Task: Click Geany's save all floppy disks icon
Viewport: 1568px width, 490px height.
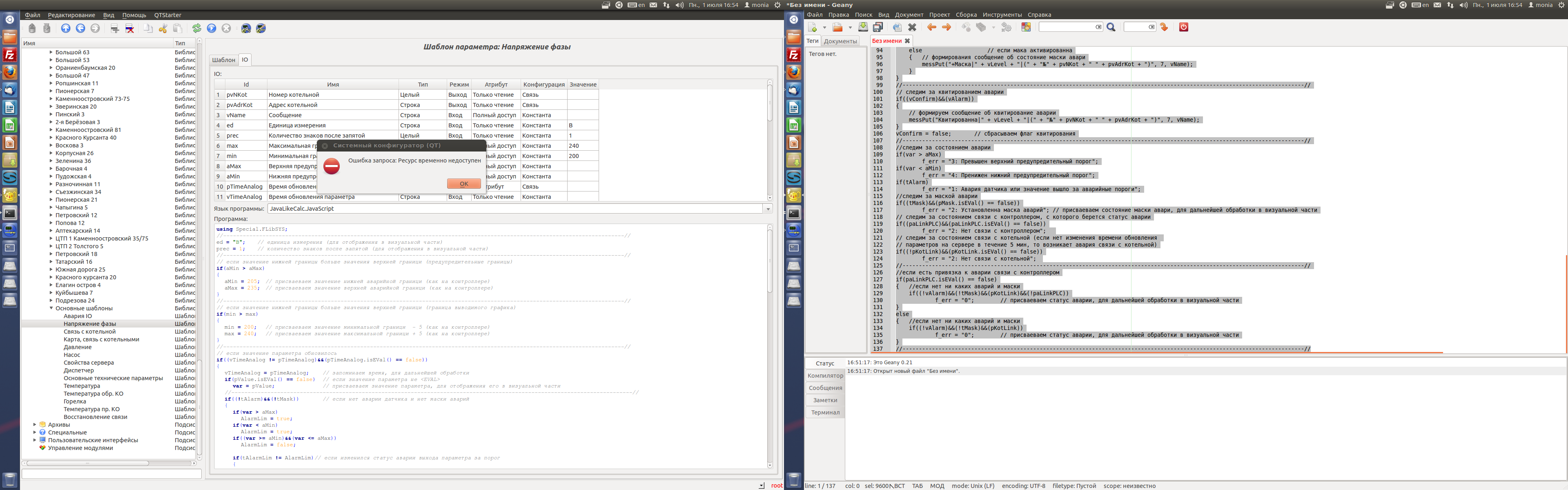Action: coord(878,27)
